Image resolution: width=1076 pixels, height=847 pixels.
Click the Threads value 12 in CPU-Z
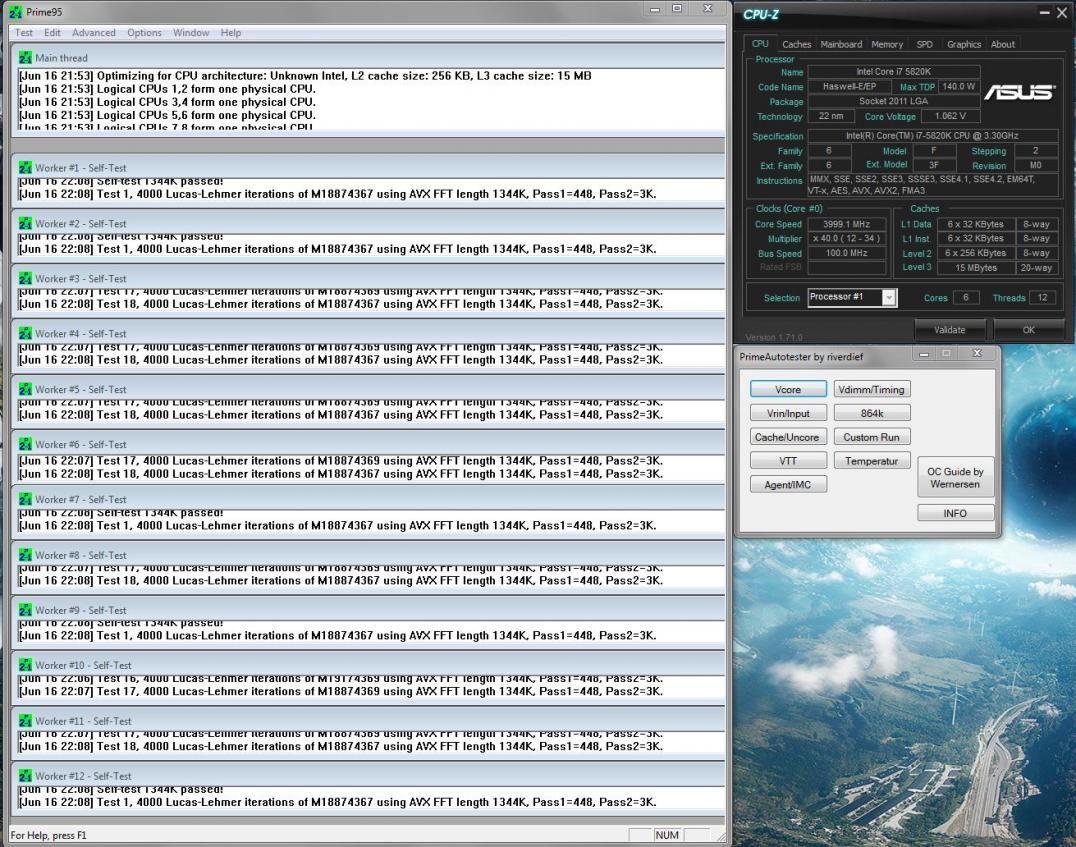pos(1042,297)
